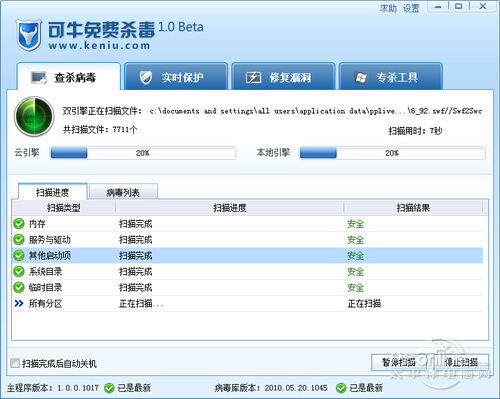
Task: Click the blue double-arrow icon beside 所有分区
Action: coord(19,303)
